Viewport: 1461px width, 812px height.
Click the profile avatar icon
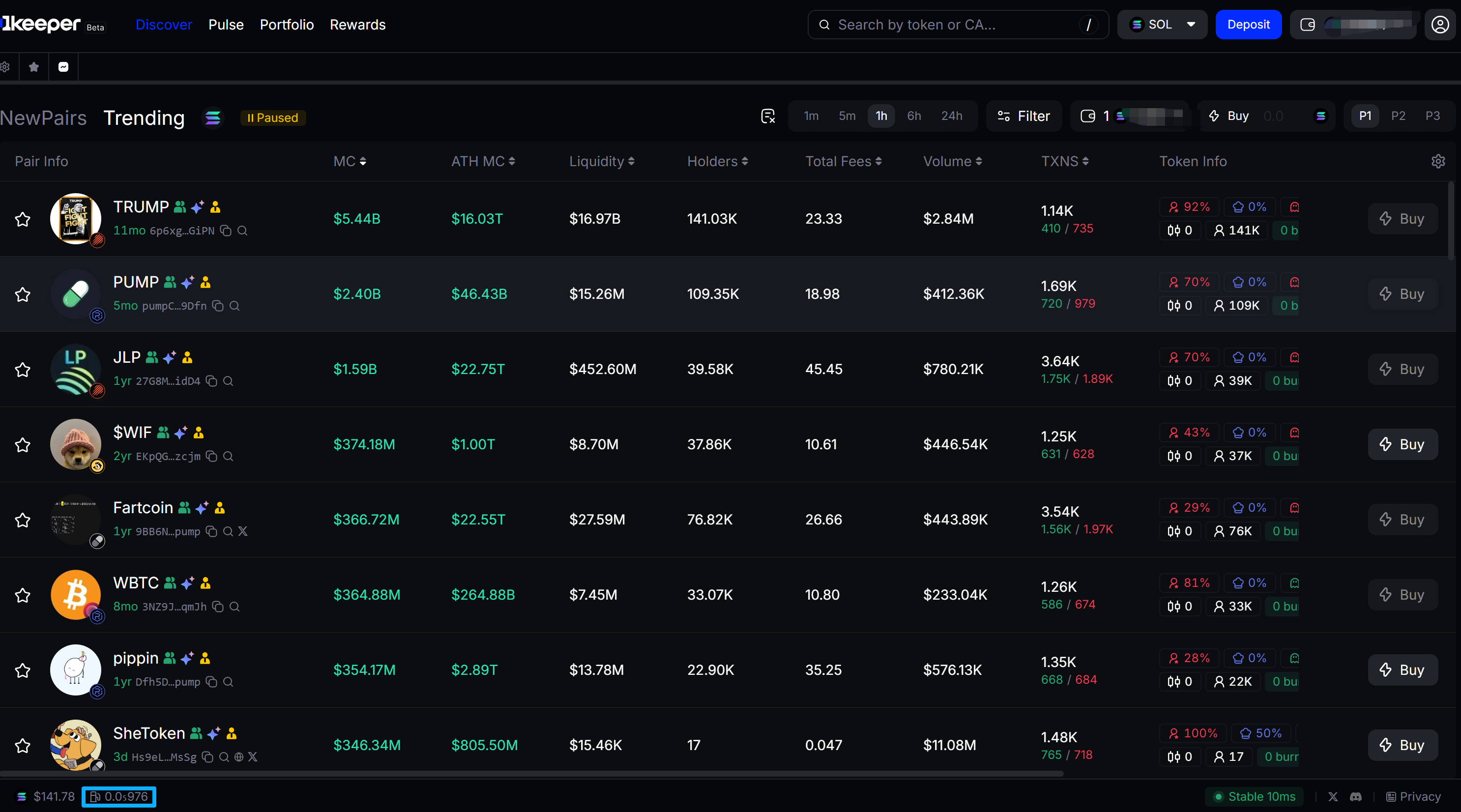tap(1440, 25)
